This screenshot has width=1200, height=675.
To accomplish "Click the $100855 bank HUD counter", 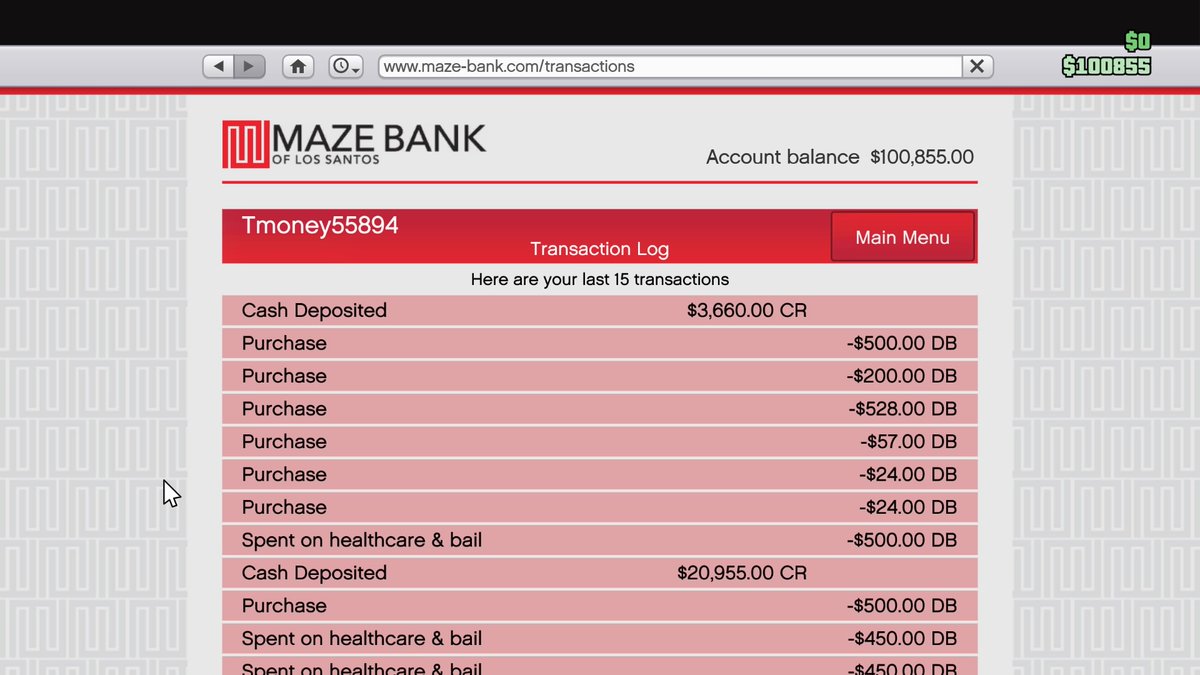I will [1106, 67].
